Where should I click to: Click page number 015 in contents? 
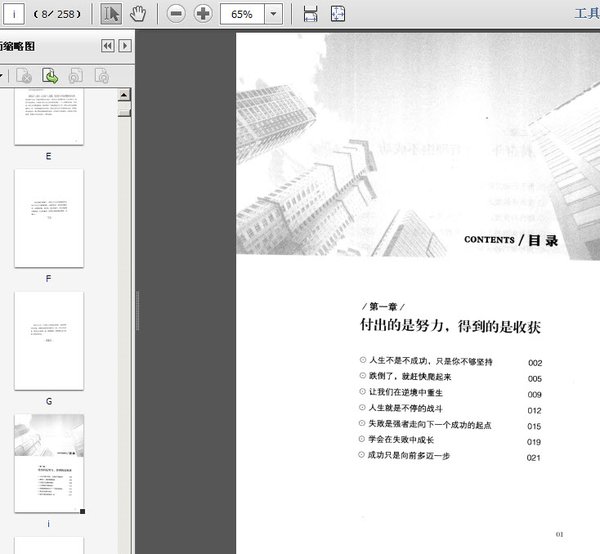(x=534, y=426)
